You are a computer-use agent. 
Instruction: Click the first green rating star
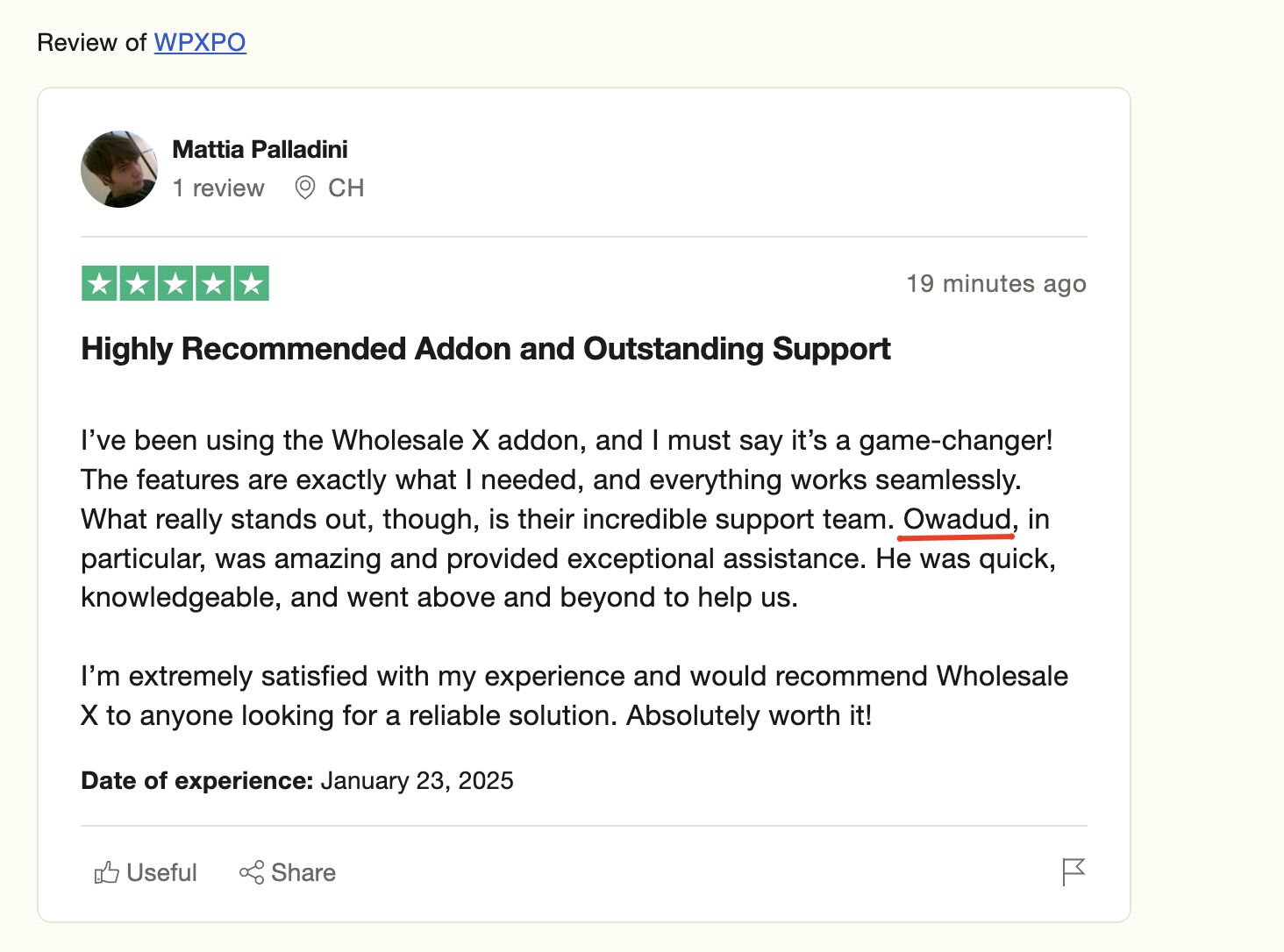click(x=99, y=283)
